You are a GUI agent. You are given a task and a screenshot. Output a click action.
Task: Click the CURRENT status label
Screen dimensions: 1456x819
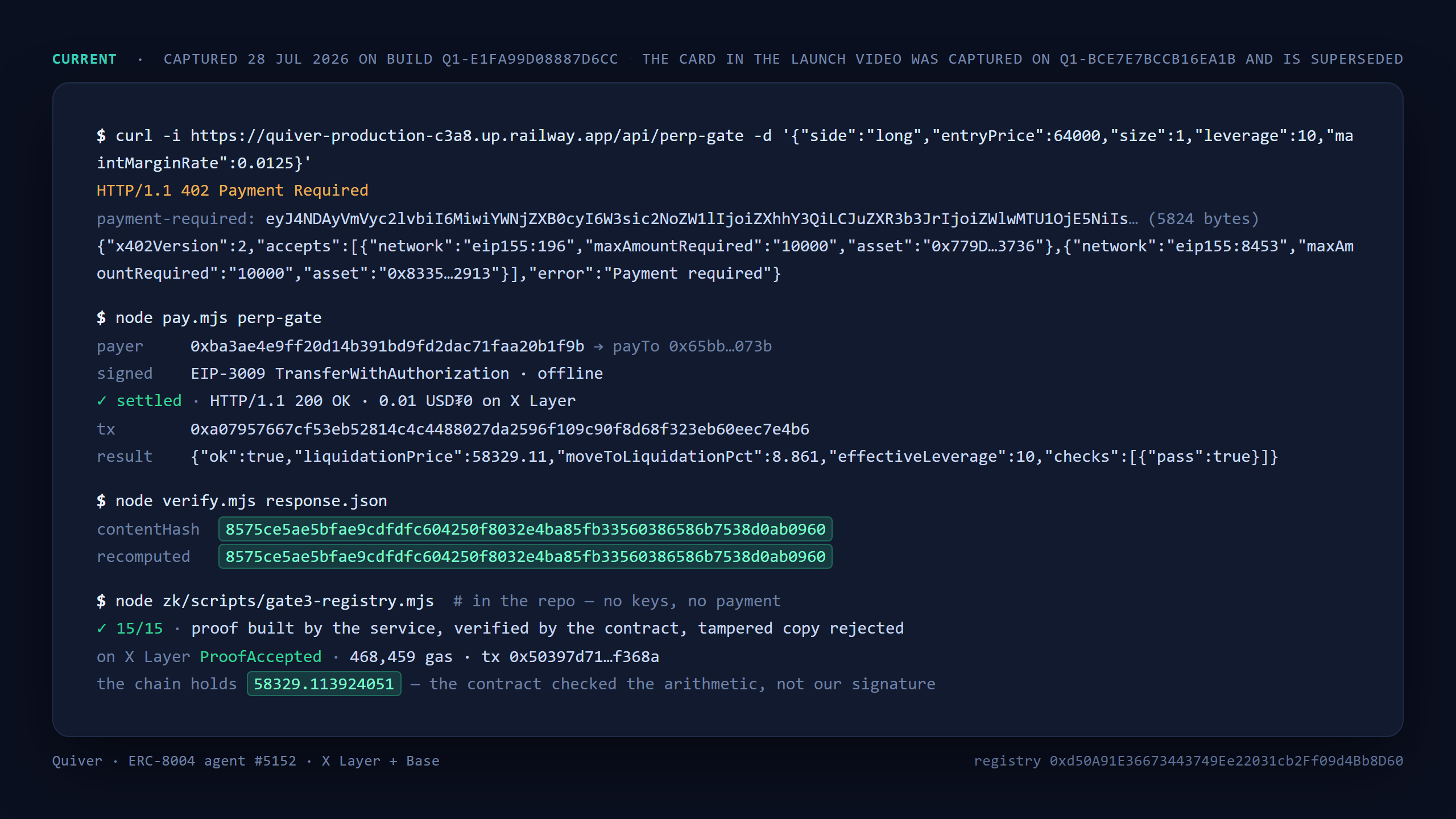[84, 59]
